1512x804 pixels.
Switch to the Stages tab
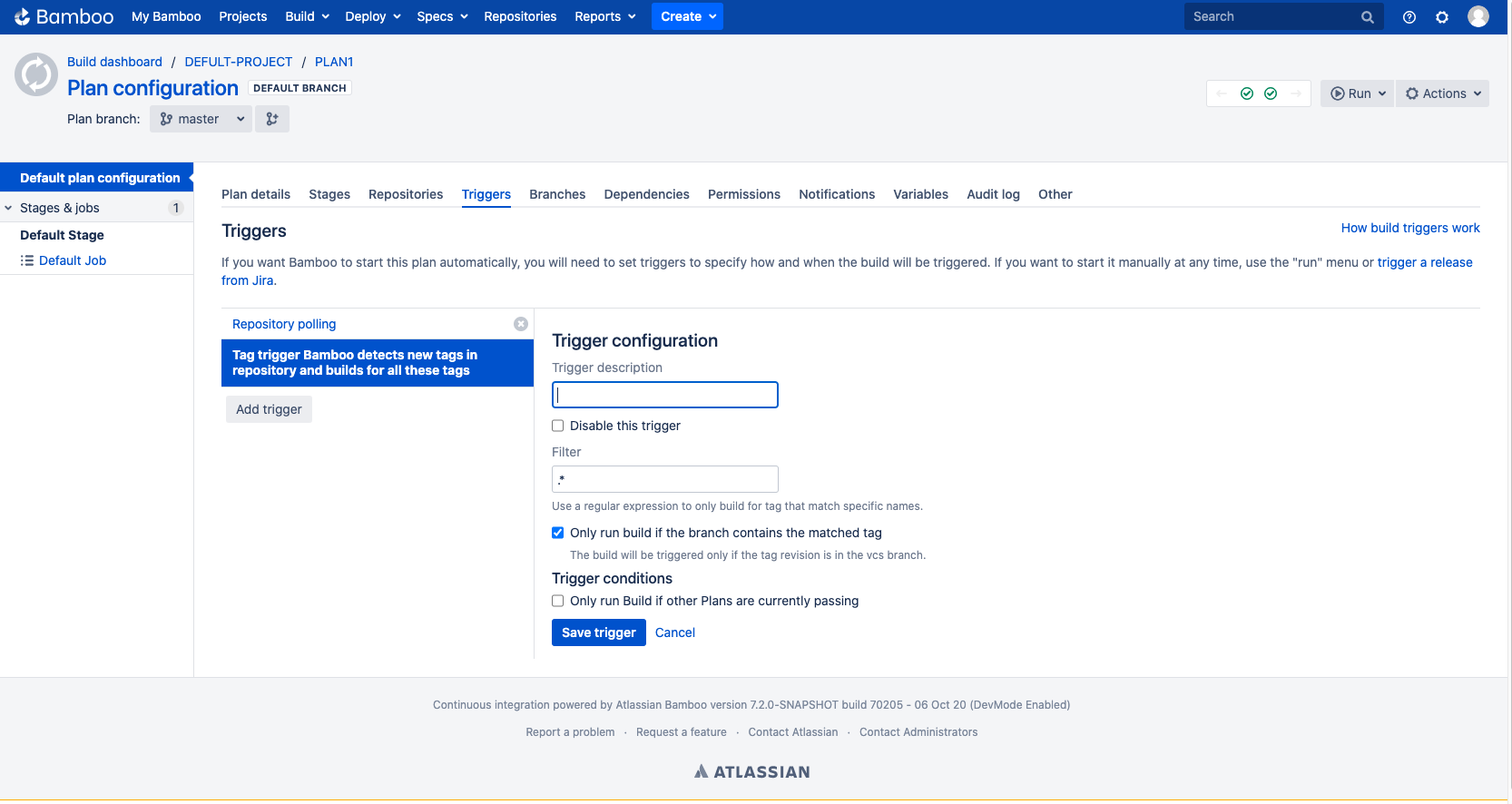pyautogui.click(x=329, y=194)
